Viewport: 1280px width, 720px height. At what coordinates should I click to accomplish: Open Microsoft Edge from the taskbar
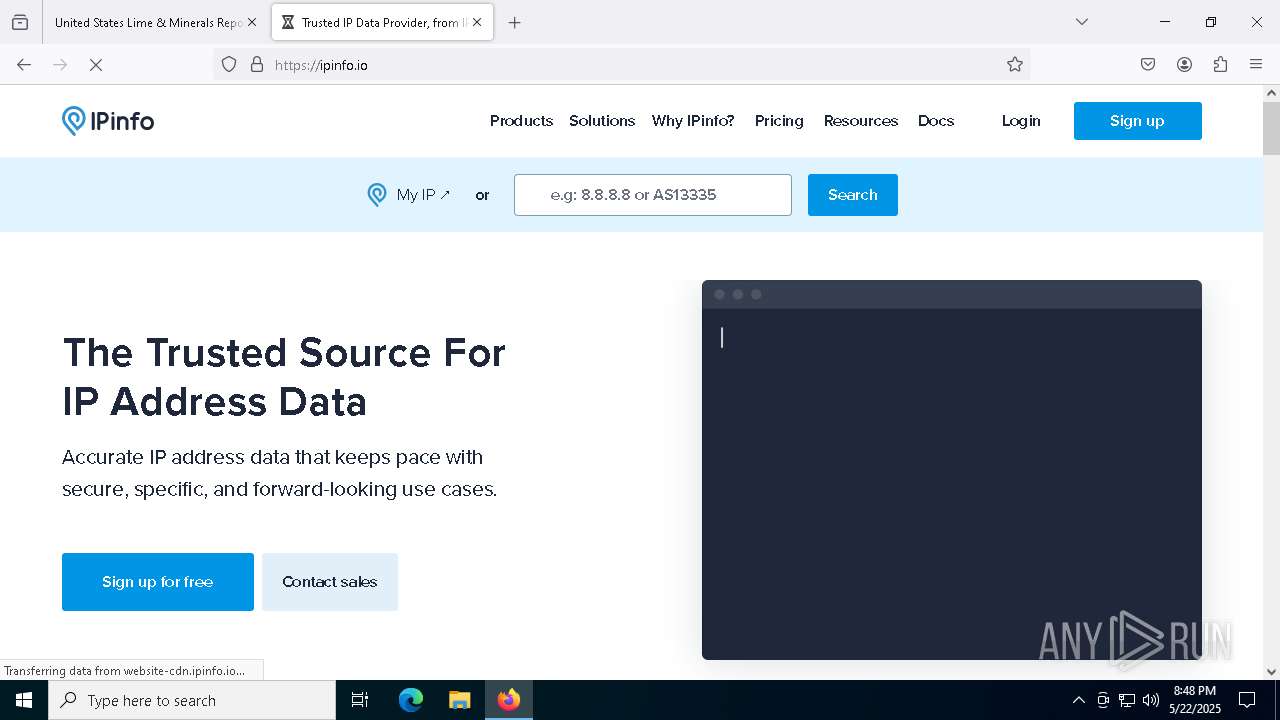pos(411,700)
